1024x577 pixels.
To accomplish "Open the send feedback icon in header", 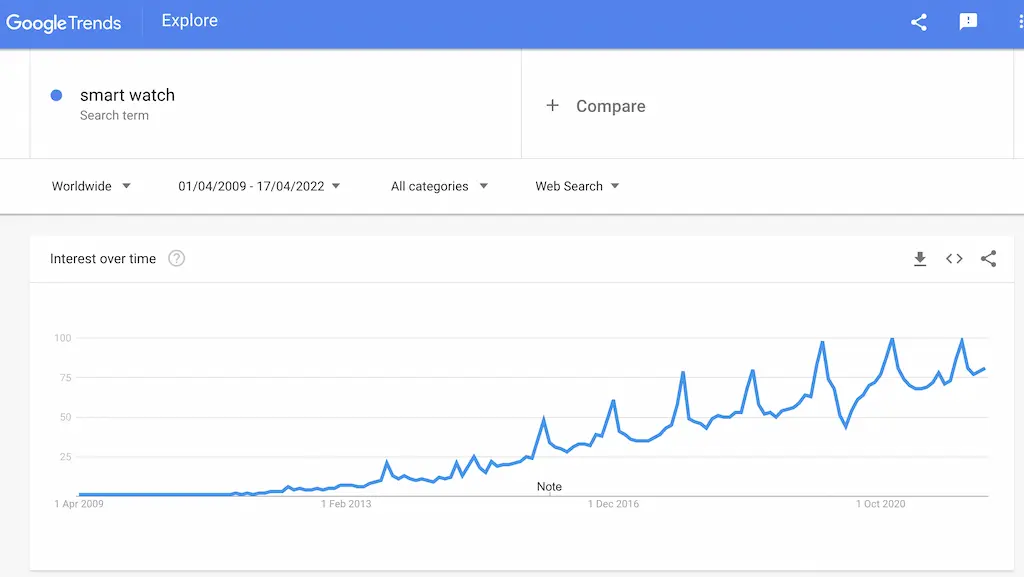I will click(968, 22).
